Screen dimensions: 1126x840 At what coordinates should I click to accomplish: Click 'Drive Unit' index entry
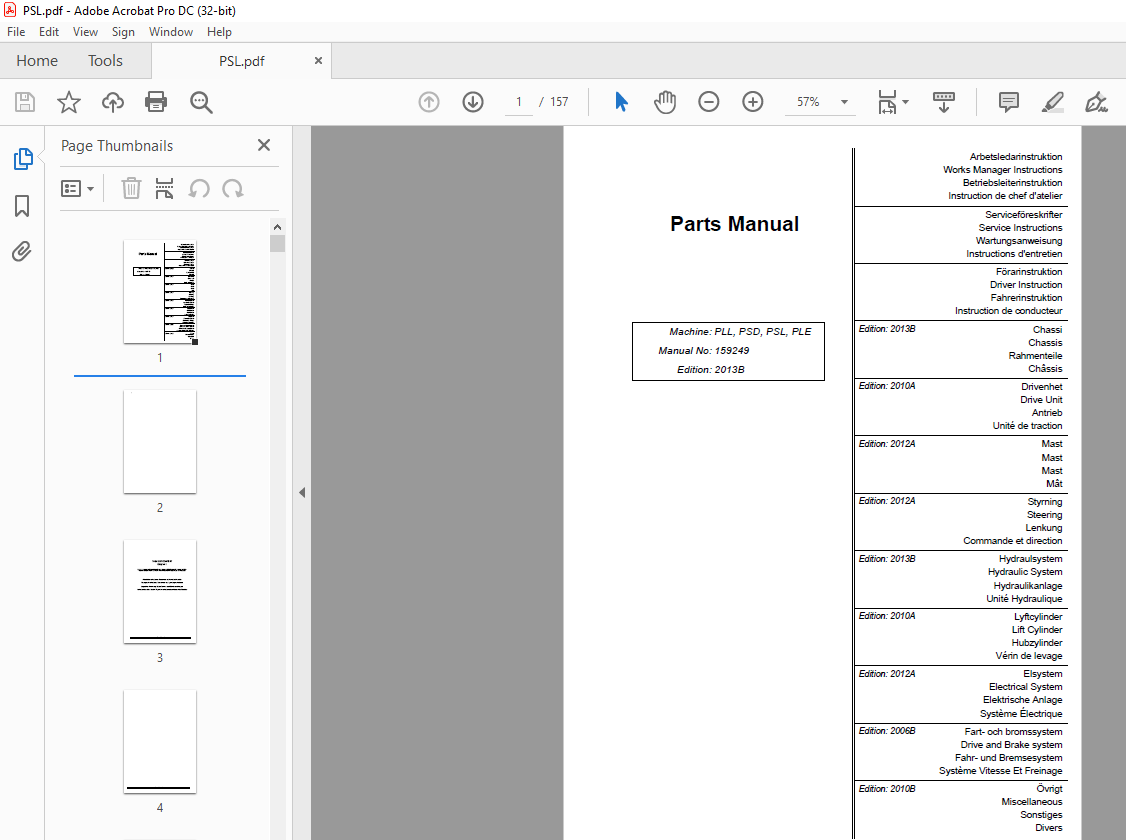(1041, 399)
